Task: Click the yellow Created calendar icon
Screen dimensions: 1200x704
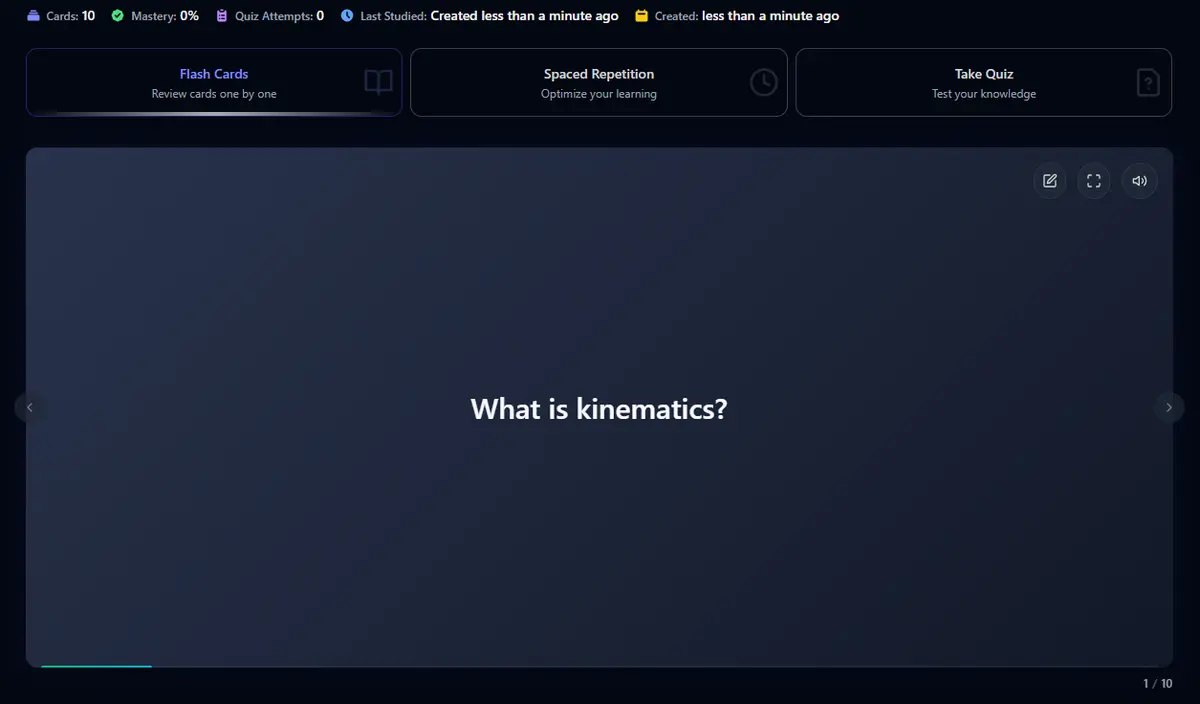Action: point(642,16)
